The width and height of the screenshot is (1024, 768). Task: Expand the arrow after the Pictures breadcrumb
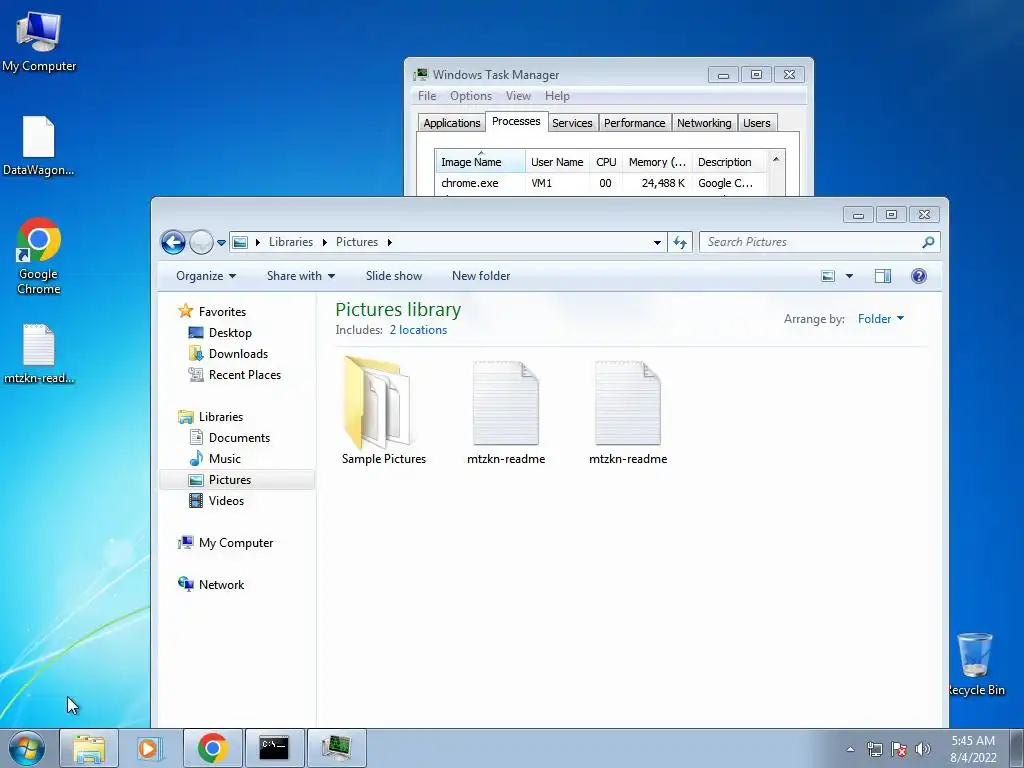389,242
